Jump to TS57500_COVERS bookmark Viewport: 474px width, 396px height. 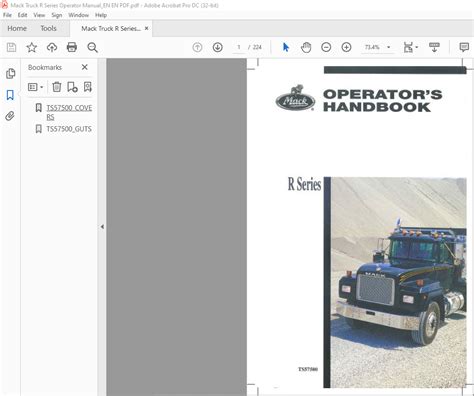coord(69,112)
